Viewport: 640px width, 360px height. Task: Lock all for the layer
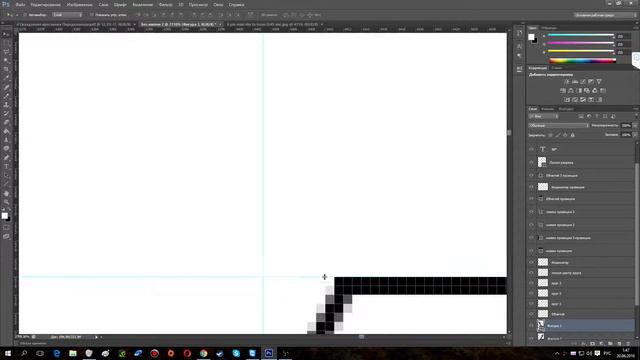[x=573, y=135]
